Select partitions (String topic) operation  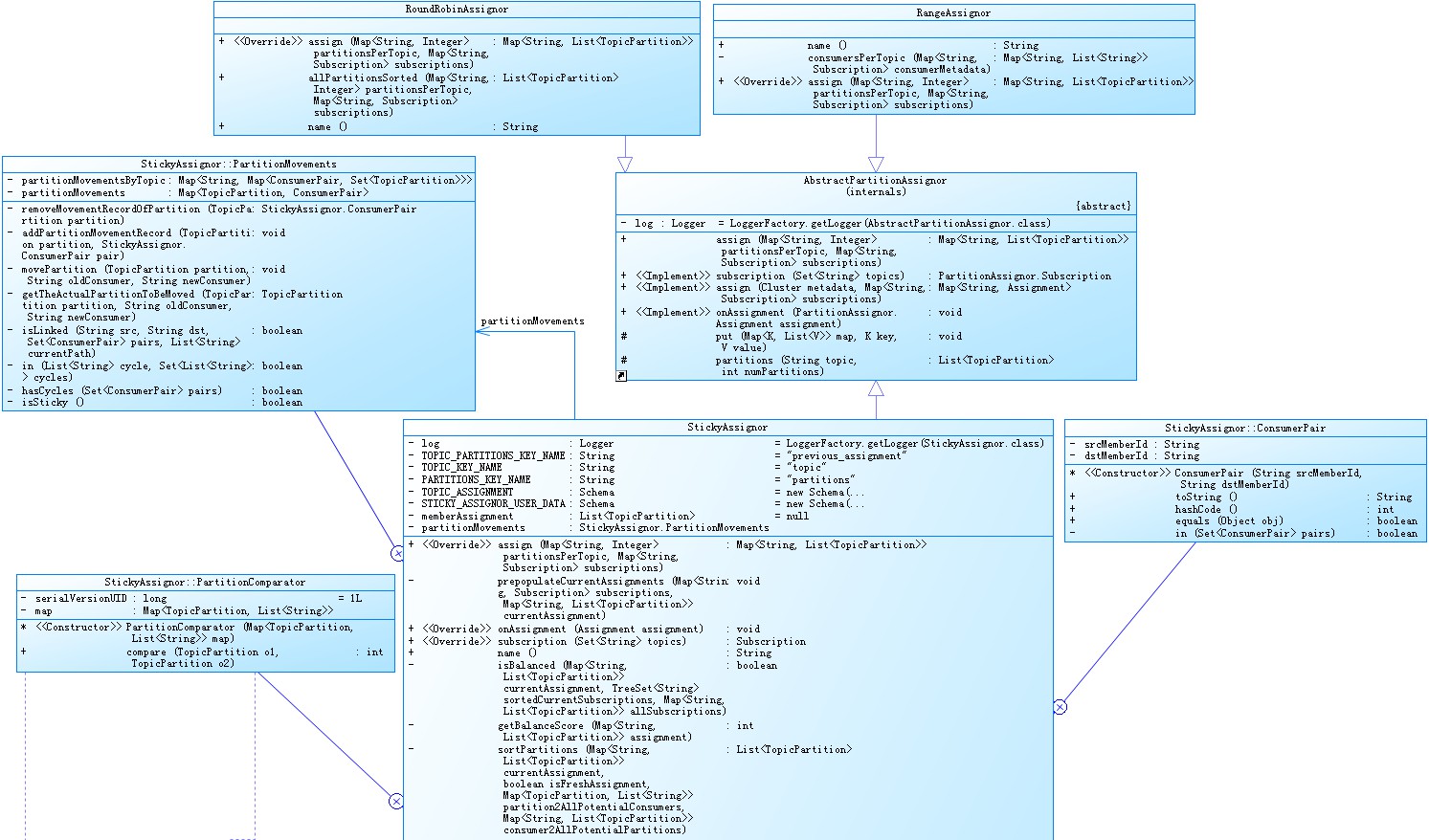(837, 365)
